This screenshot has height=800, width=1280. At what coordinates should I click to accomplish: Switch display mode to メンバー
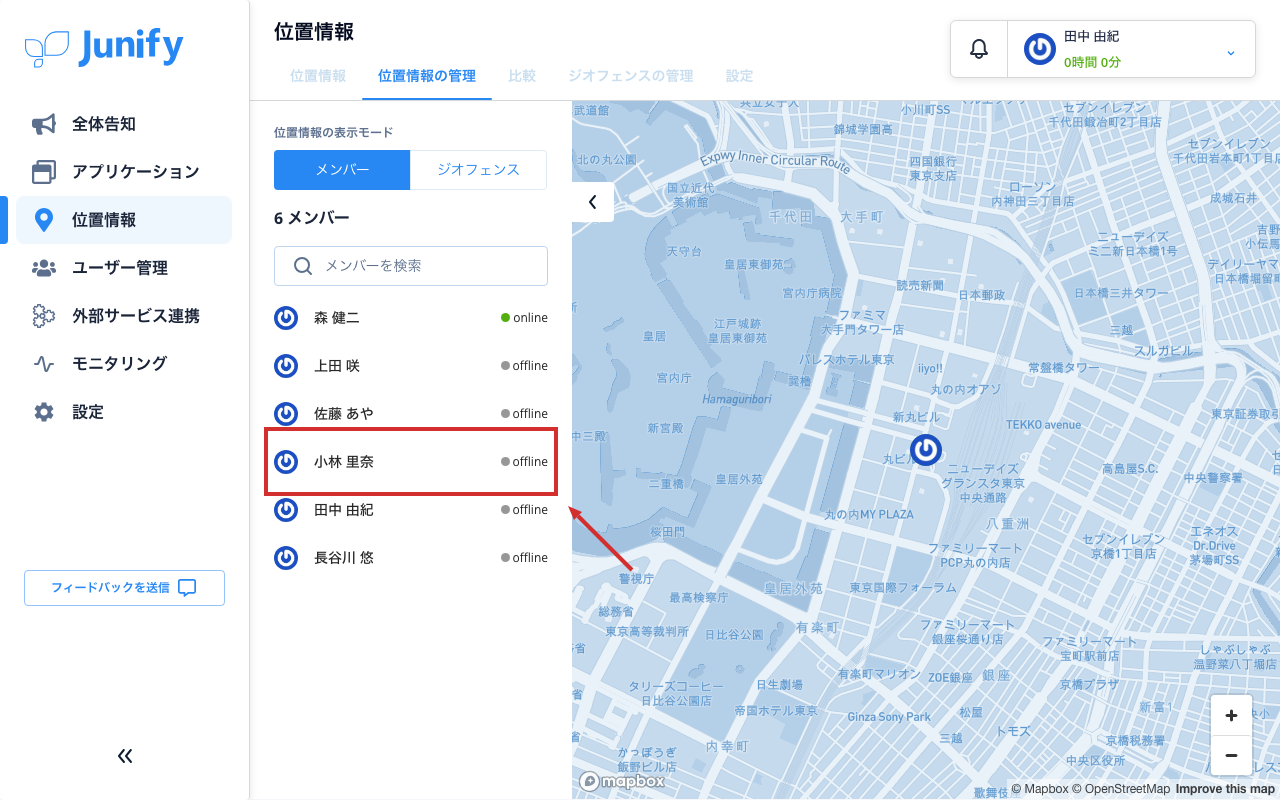point(342,170)
